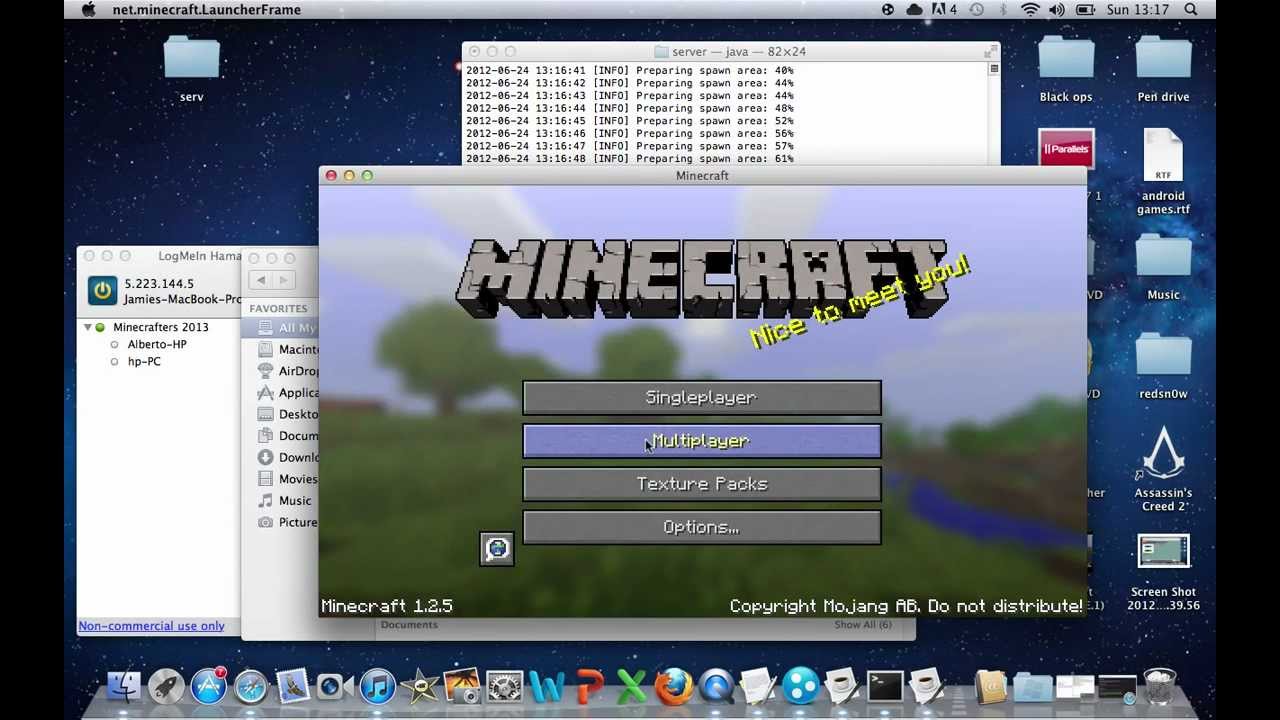This screenshot has width=1280, height=720.
Task: Open the Apple menu
Action: click(88, 9)
